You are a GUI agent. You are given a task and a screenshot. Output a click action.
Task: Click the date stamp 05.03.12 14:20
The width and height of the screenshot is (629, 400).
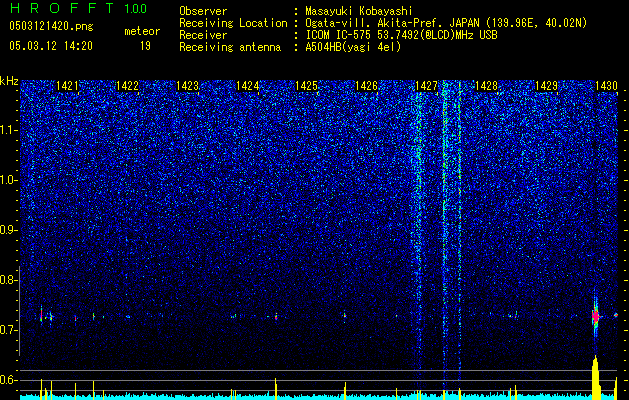pyautogui.click(x=51, y=46)
